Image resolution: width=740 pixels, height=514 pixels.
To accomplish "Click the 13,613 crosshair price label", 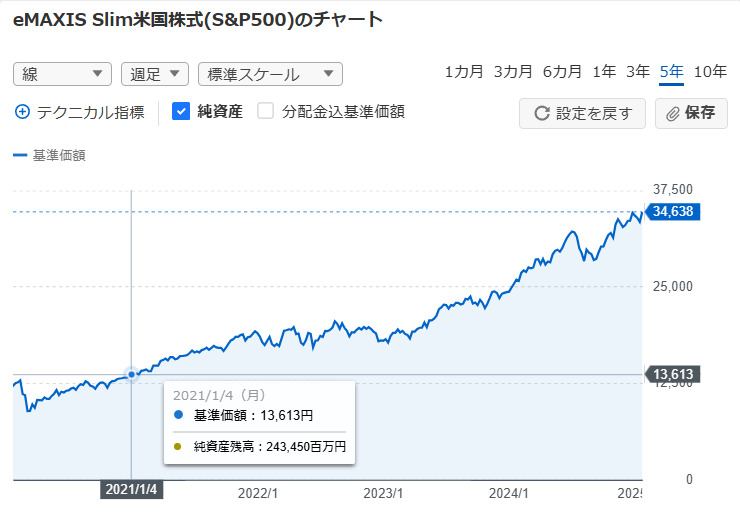I will click(x=673, y=374).
